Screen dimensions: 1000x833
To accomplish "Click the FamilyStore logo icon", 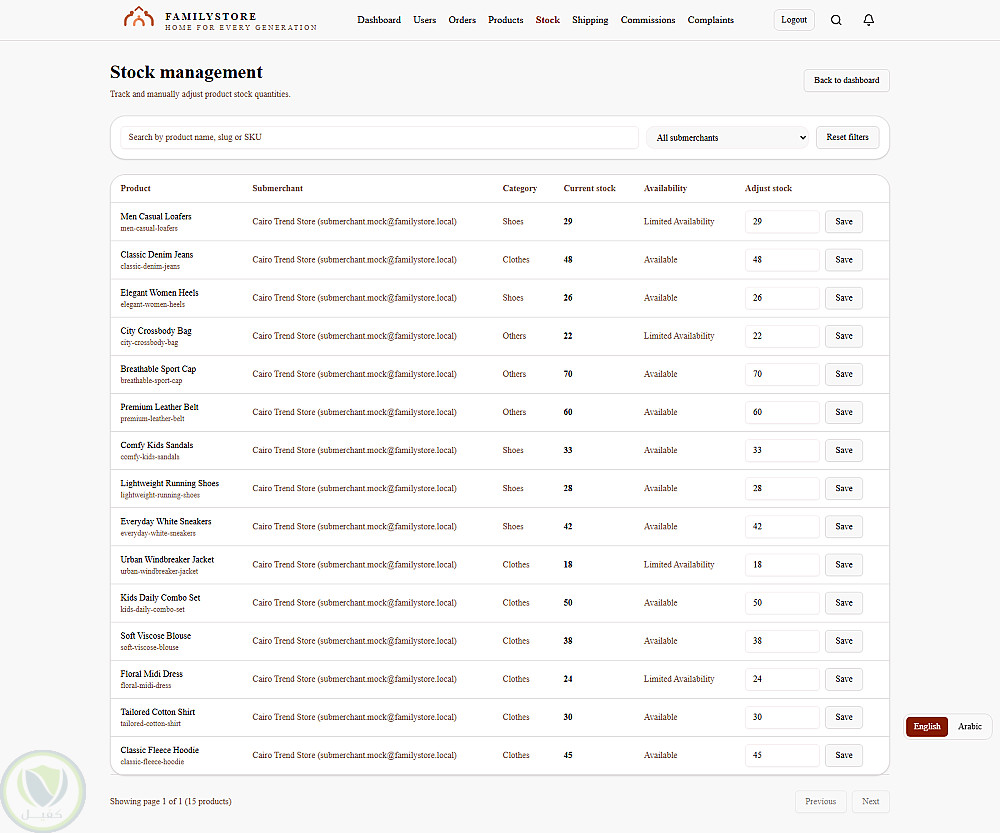I will pyautogui.click(x=138, y=18).
